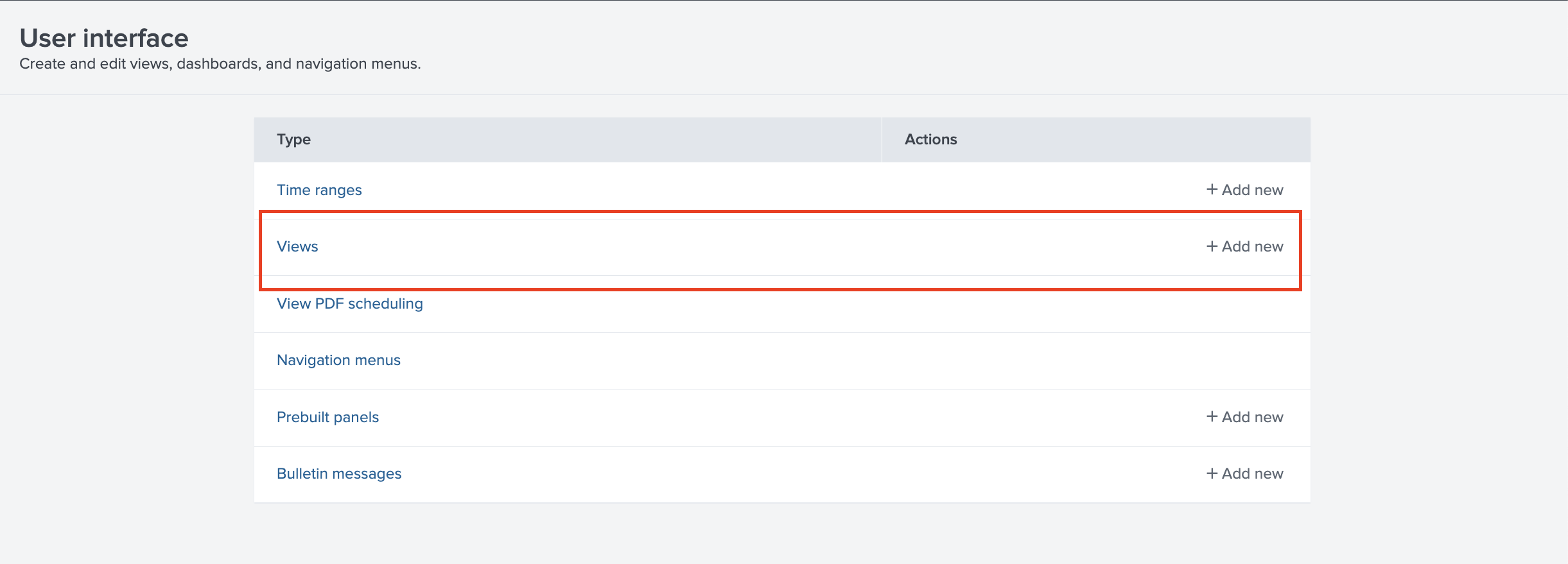1568x564 pixels.
Task: Click the plus icon in Time ranges row
Action: pyautogui.click(x=1212, y=189)
